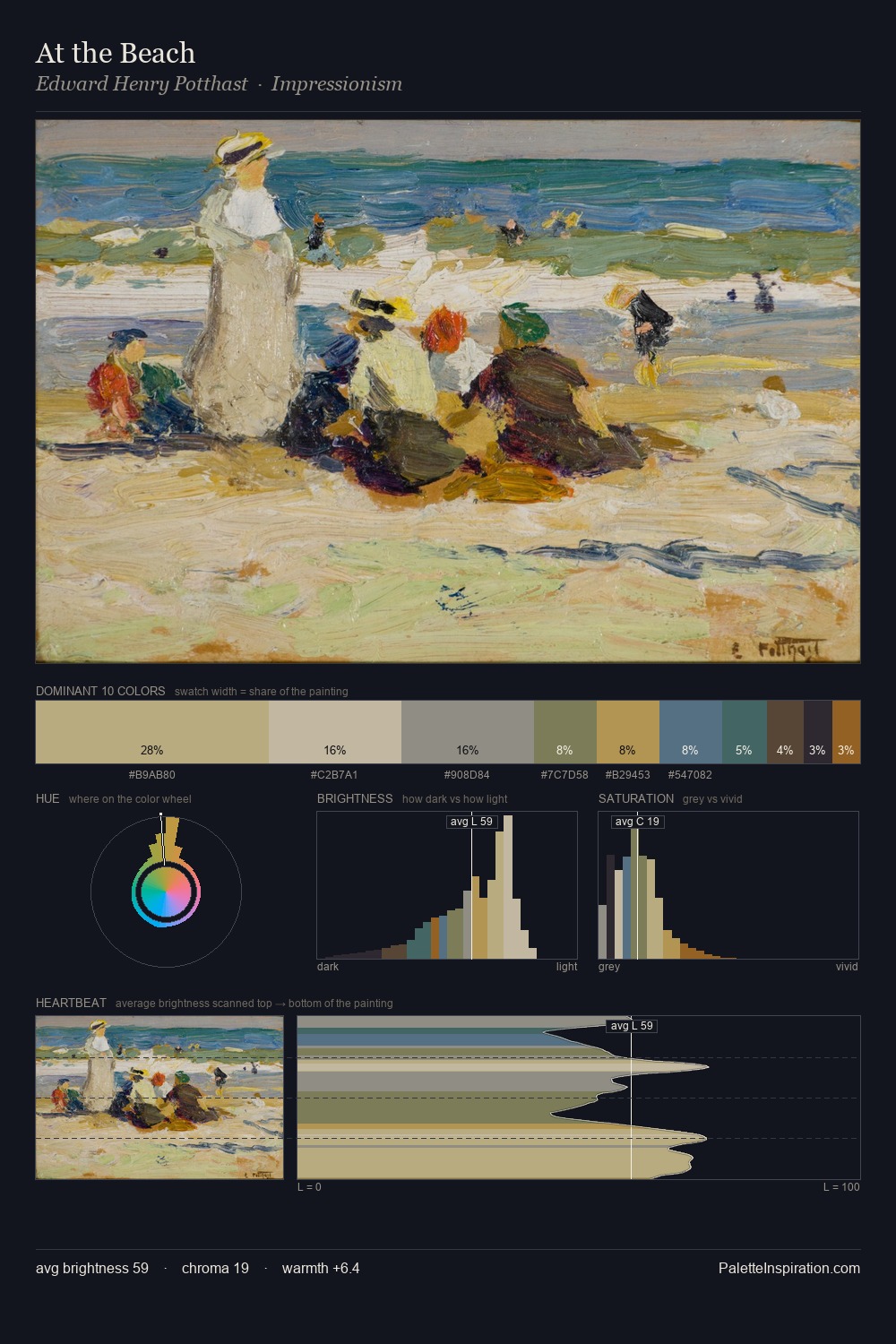Image resolution: width=896 pixels, height=1344 pixels.
Task: Click the light axis label
Action: click(567, 967)
